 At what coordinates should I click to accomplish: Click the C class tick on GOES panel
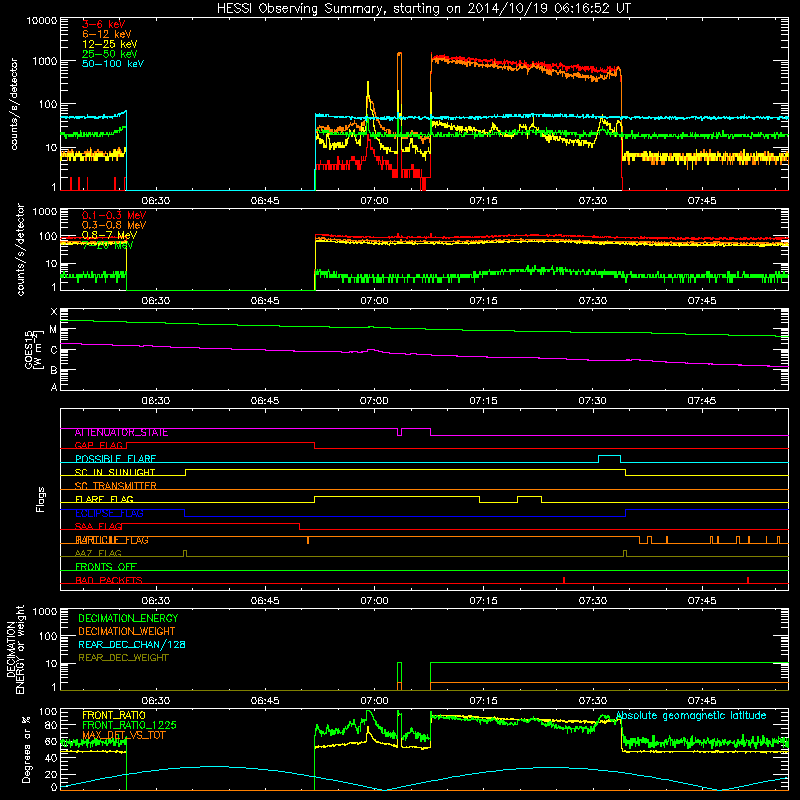(54, 351)
